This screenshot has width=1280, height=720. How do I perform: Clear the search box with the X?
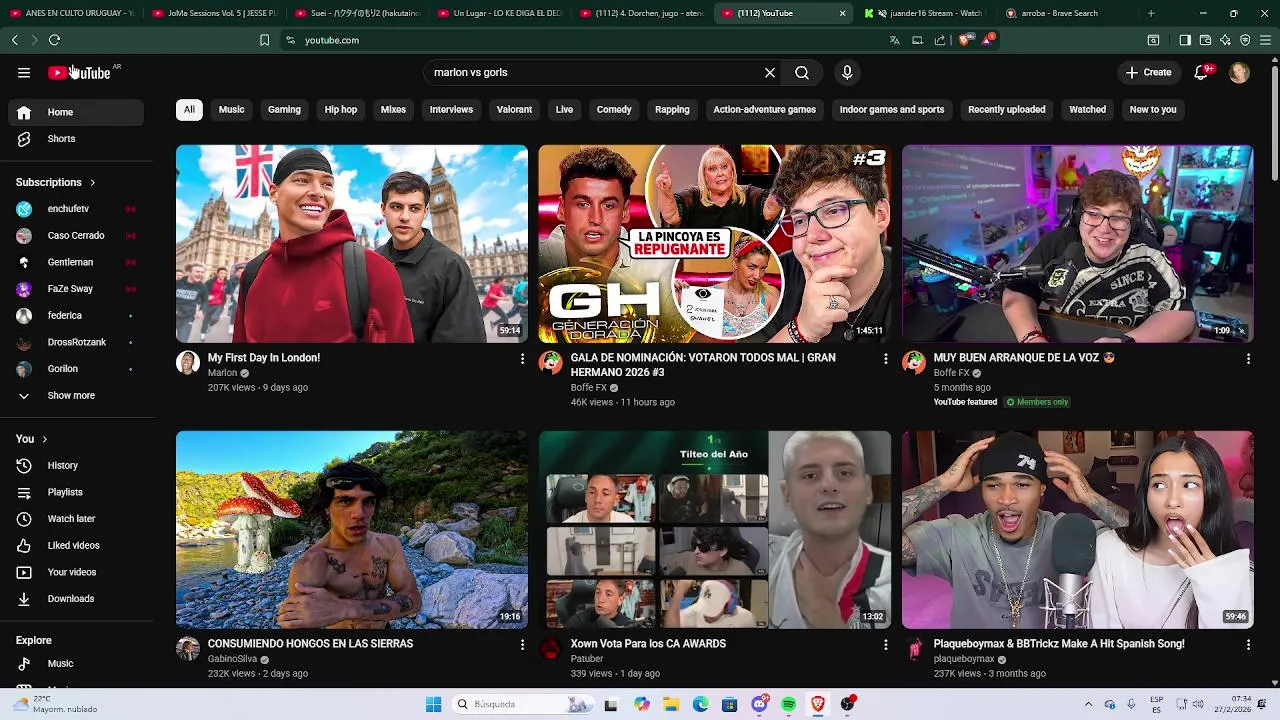click(770, 72)
